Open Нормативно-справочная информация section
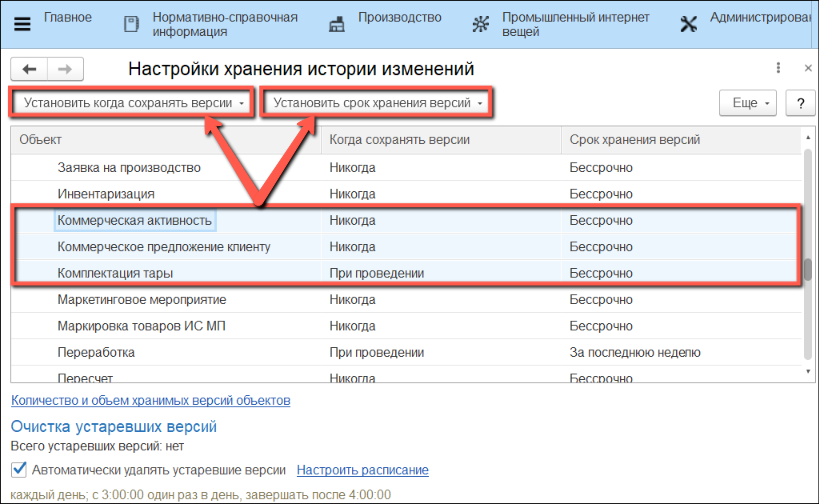Viewport: 819px width, 504px height. tap(210, 24)
